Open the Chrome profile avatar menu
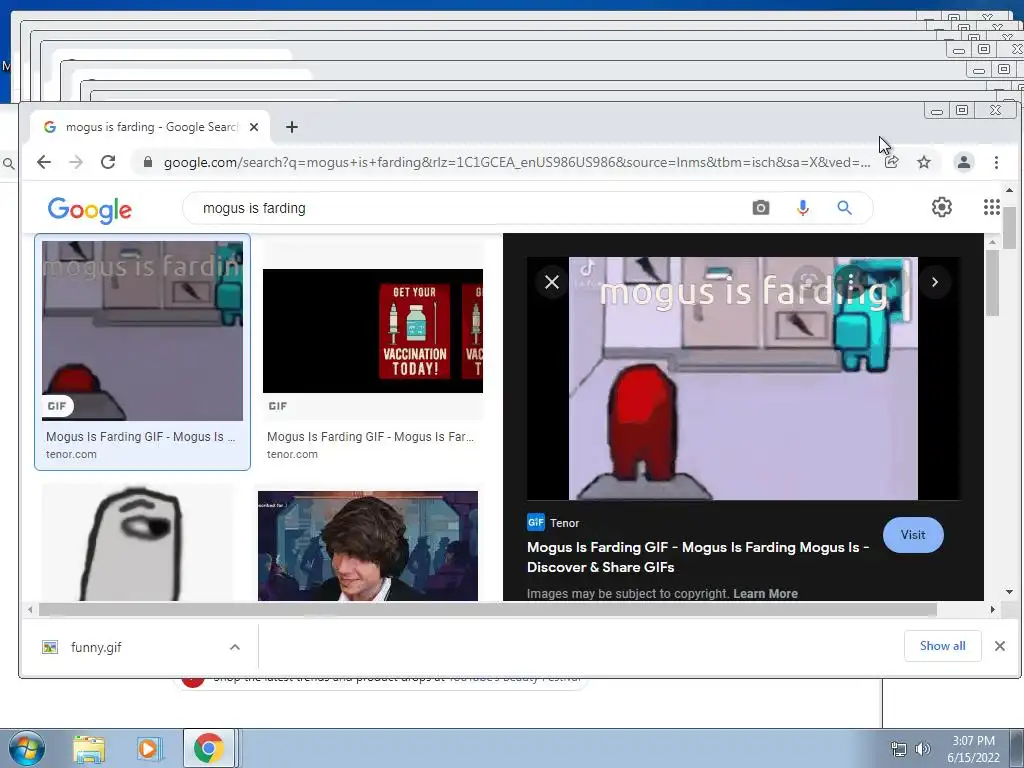 (963, 162)
